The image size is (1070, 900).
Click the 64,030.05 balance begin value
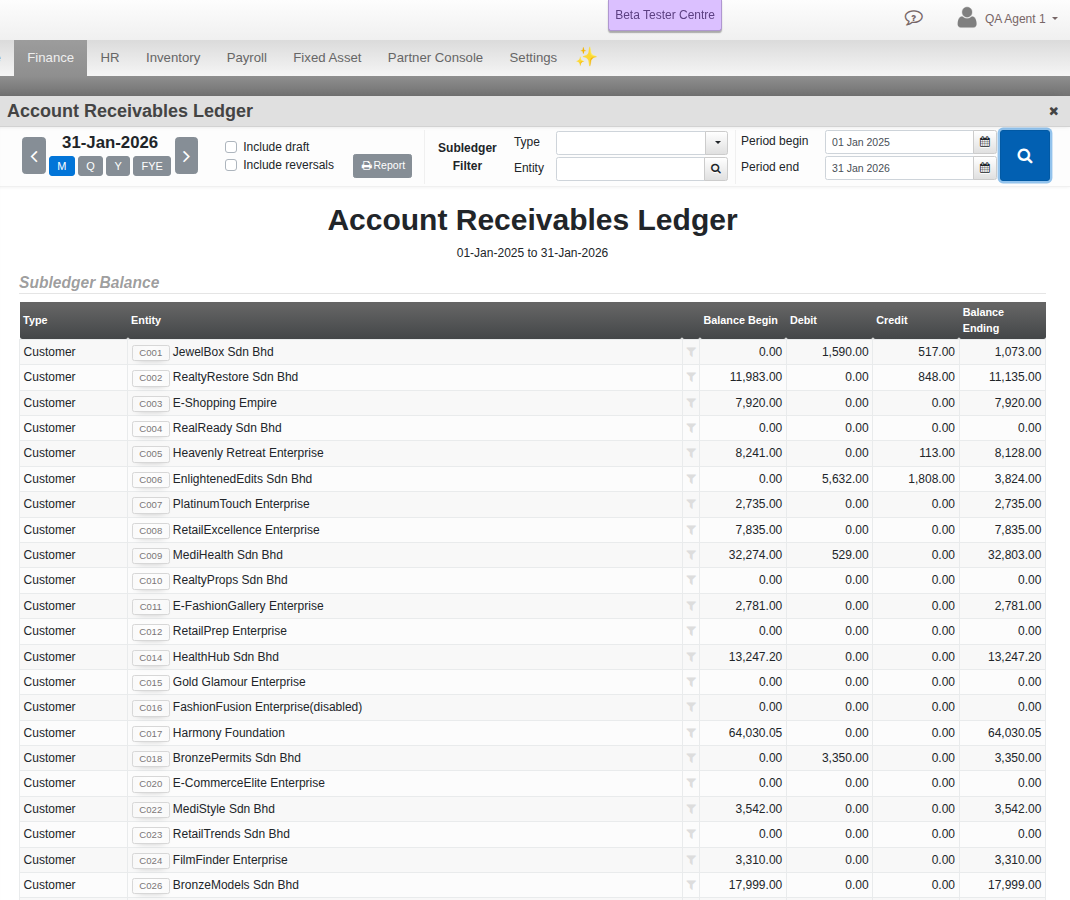click(755, 733)
